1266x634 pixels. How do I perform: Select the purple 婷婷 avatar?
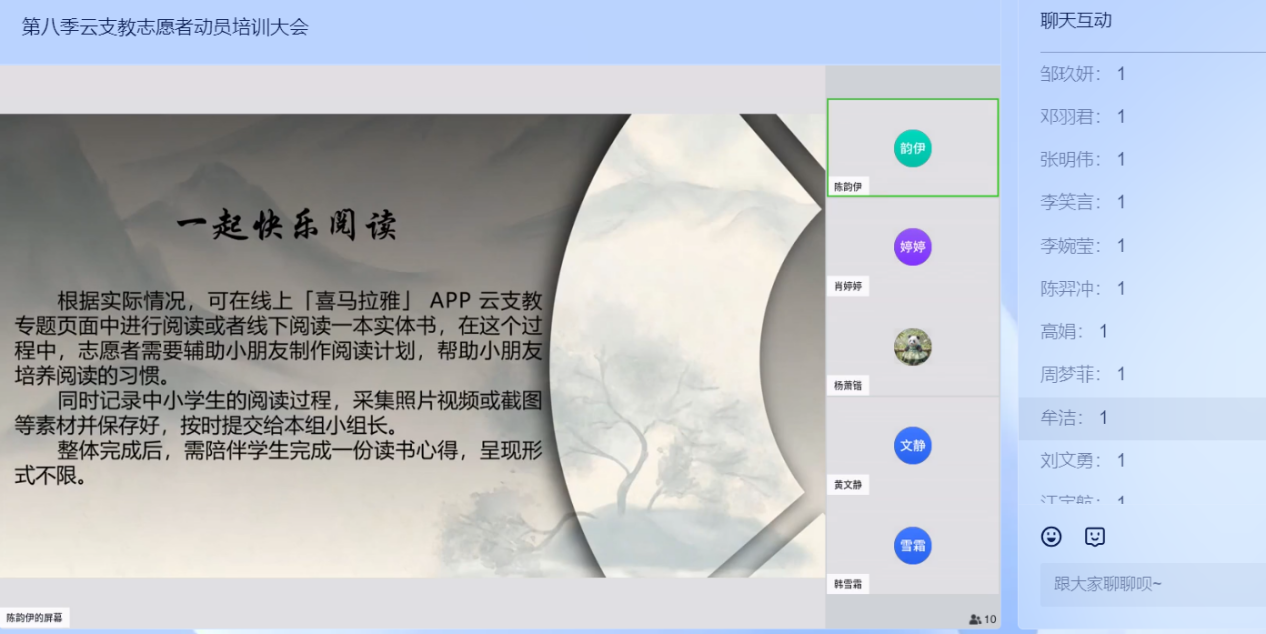tap(912, 247)
